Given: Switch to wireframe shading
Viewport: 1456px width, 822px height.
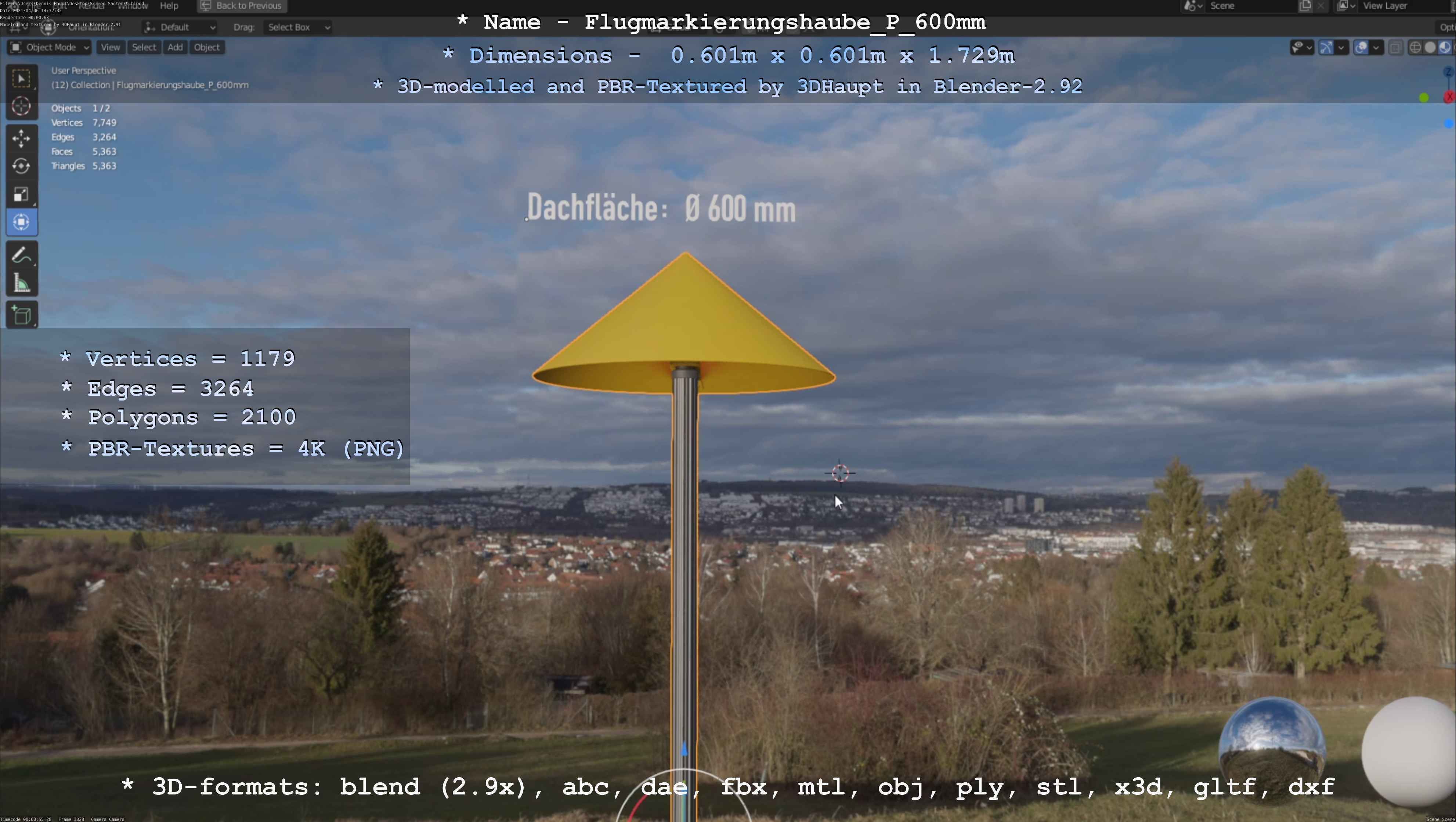Looking at the screenshot, I should (x=1415, y=47).
